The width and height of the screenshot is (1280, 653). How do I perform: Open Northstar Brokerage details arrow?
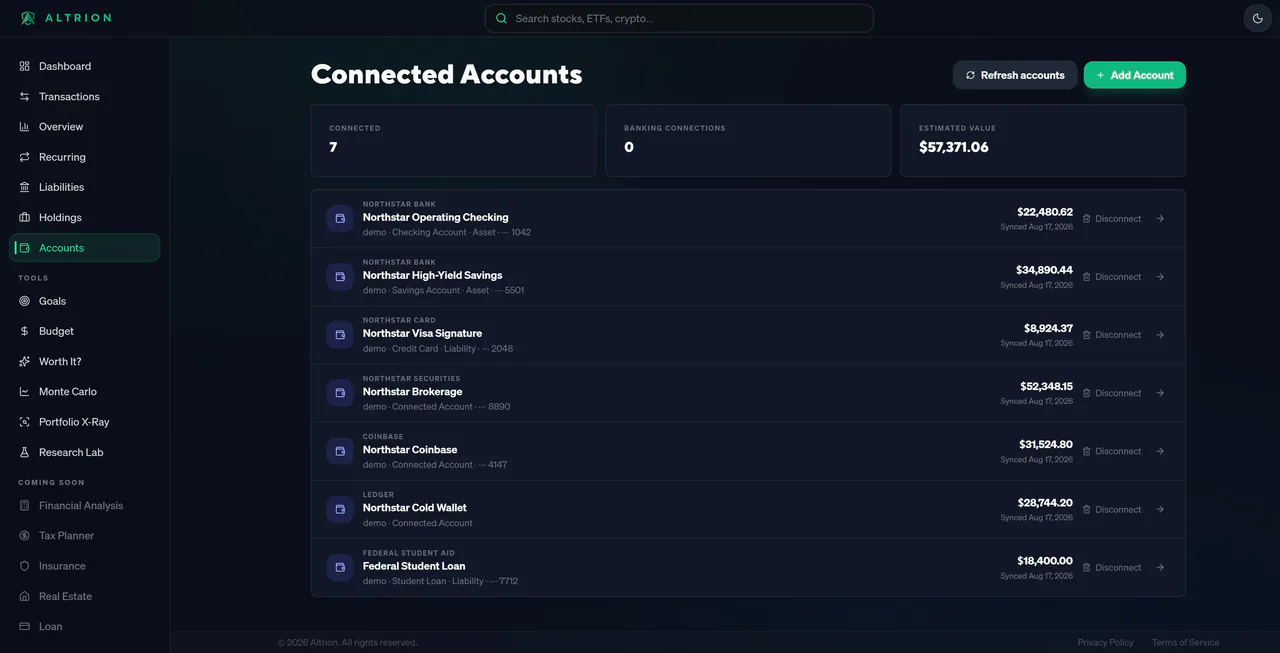pos(1160,393)
